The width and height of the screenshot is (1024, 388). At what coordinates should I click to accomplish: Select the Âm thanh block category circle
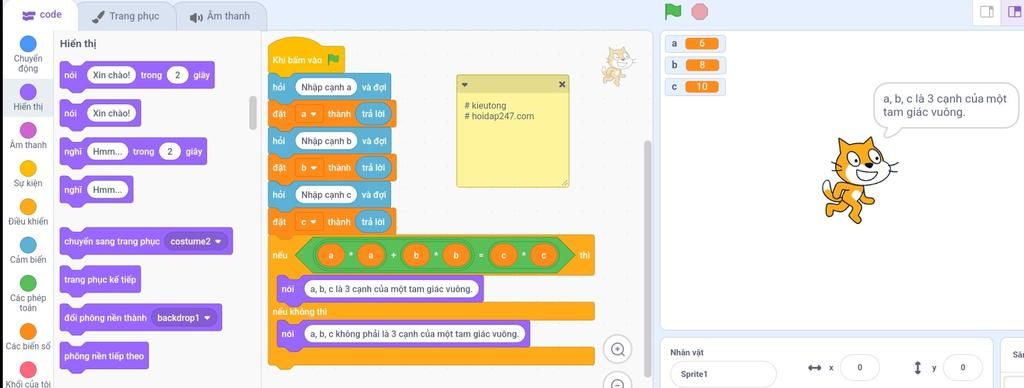(x=28, y=130)
